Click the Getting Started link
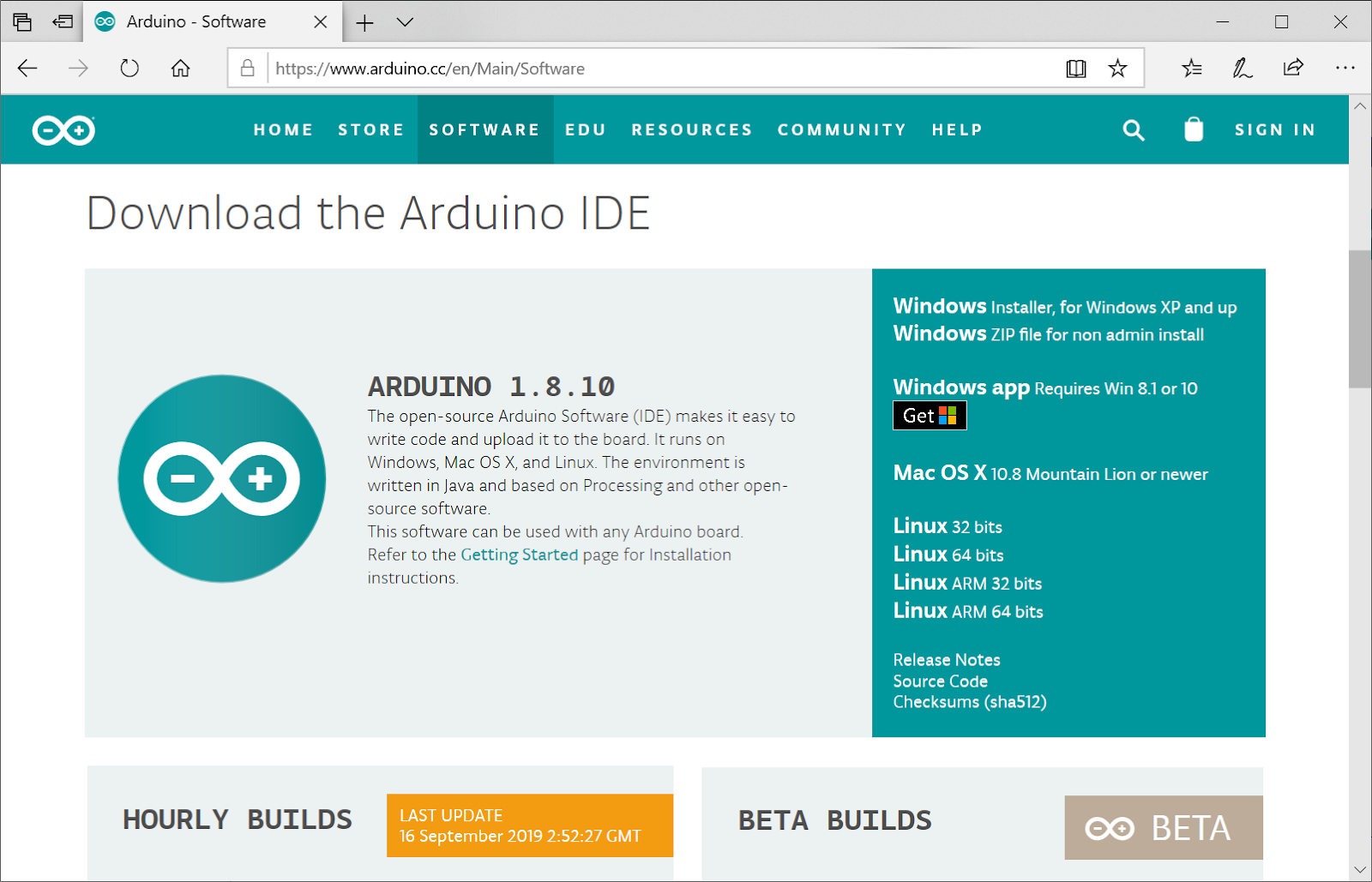Viewport: 1372px width, 882px height. [520, 555]
